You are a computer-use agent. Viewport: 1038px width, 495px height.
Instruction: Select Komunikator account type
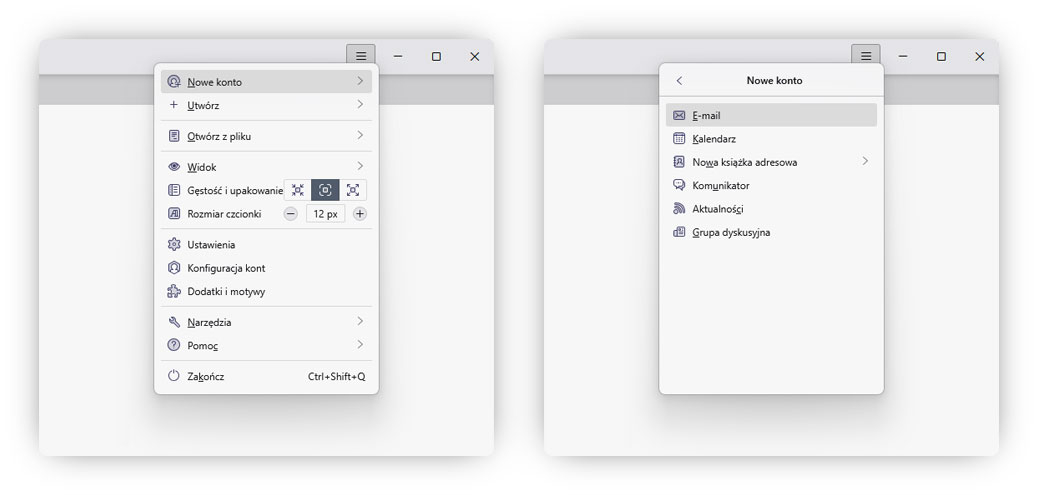771,185
